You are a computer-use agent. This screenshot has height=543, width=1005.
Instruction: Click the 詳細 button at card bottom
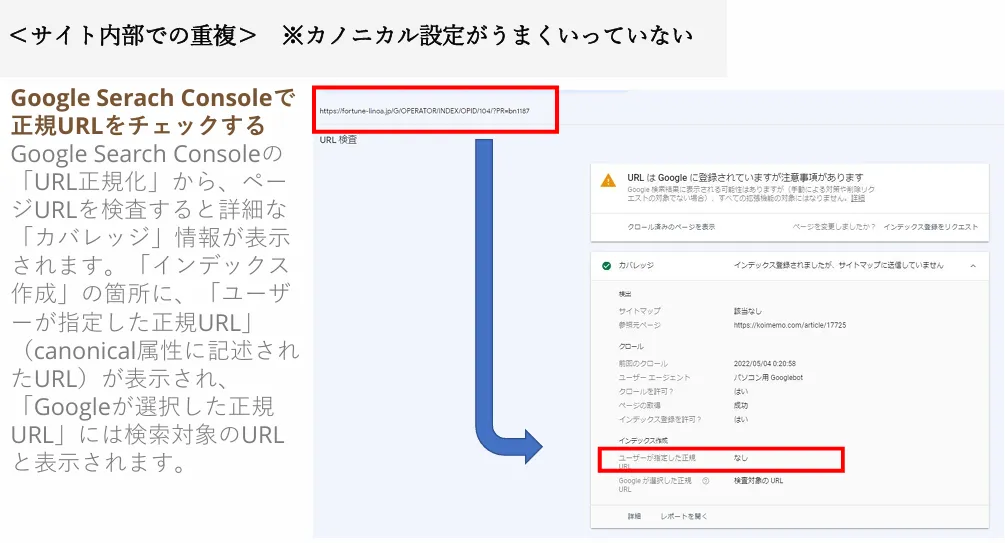(634, 516)
